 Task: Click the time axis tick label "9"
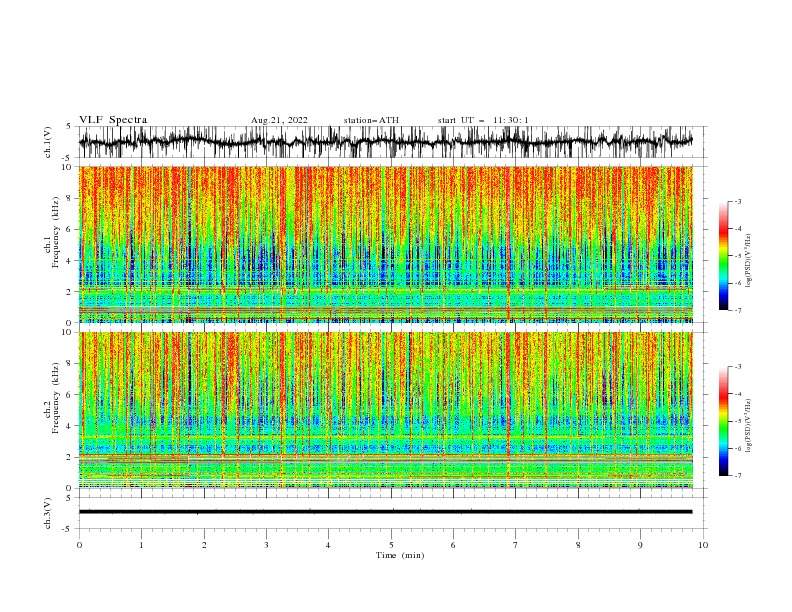click(640, 545)
